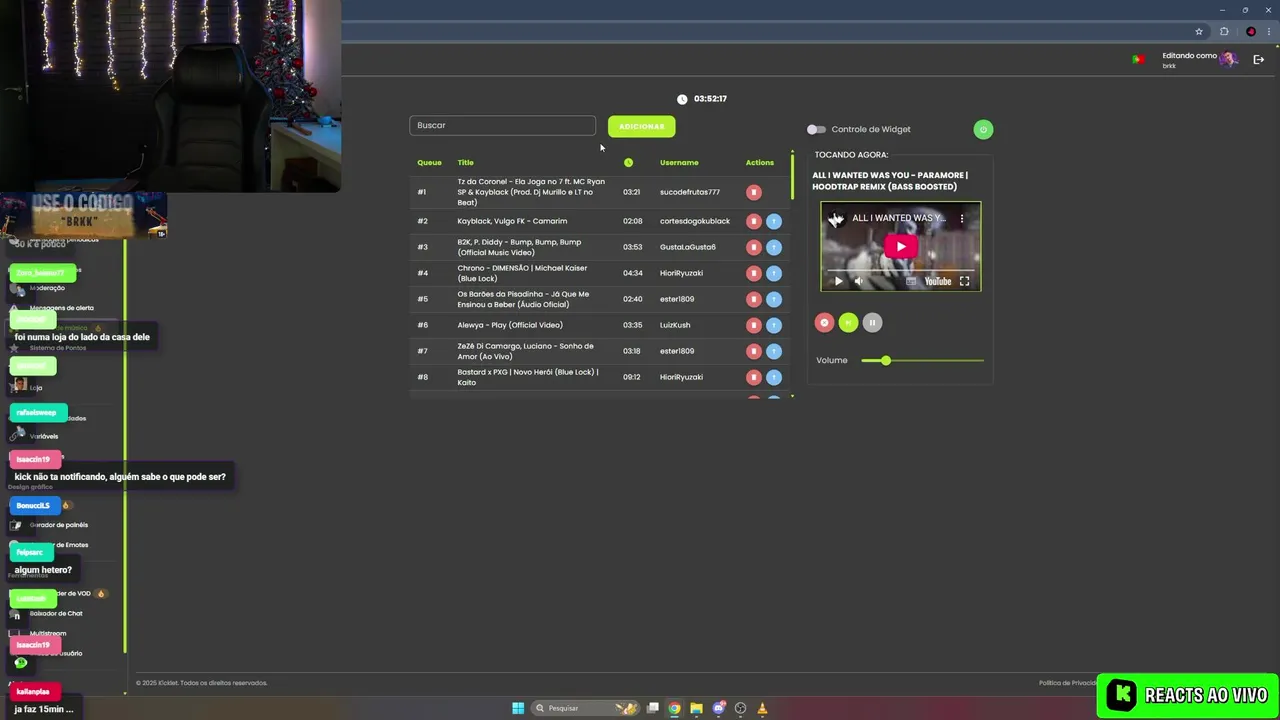Move Zezé Di Camargo track up
Image resolution: width=1280 pixels, height=720 pixels.
774,351
